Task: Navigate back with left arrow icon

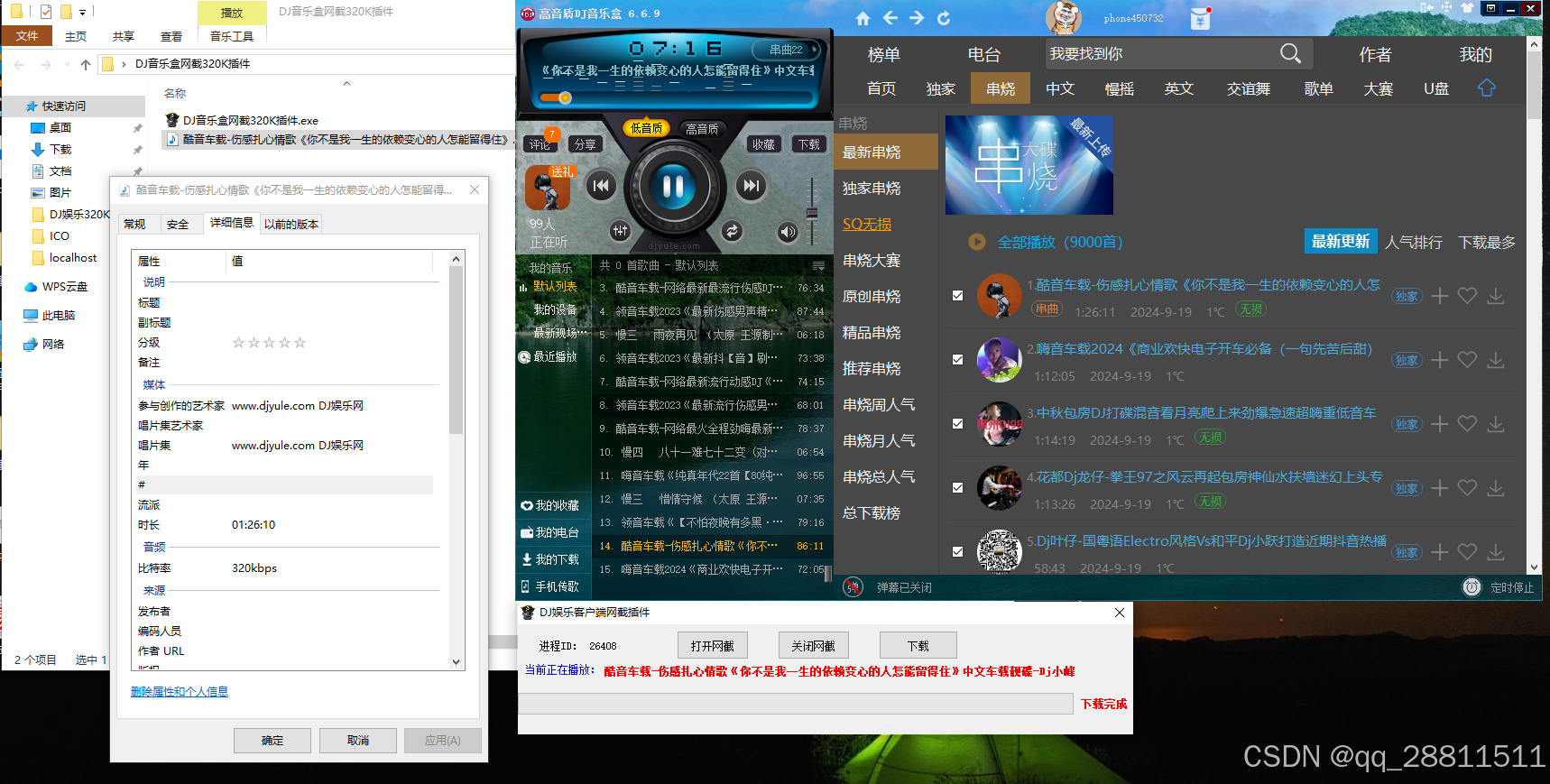Action: [890, 18]
